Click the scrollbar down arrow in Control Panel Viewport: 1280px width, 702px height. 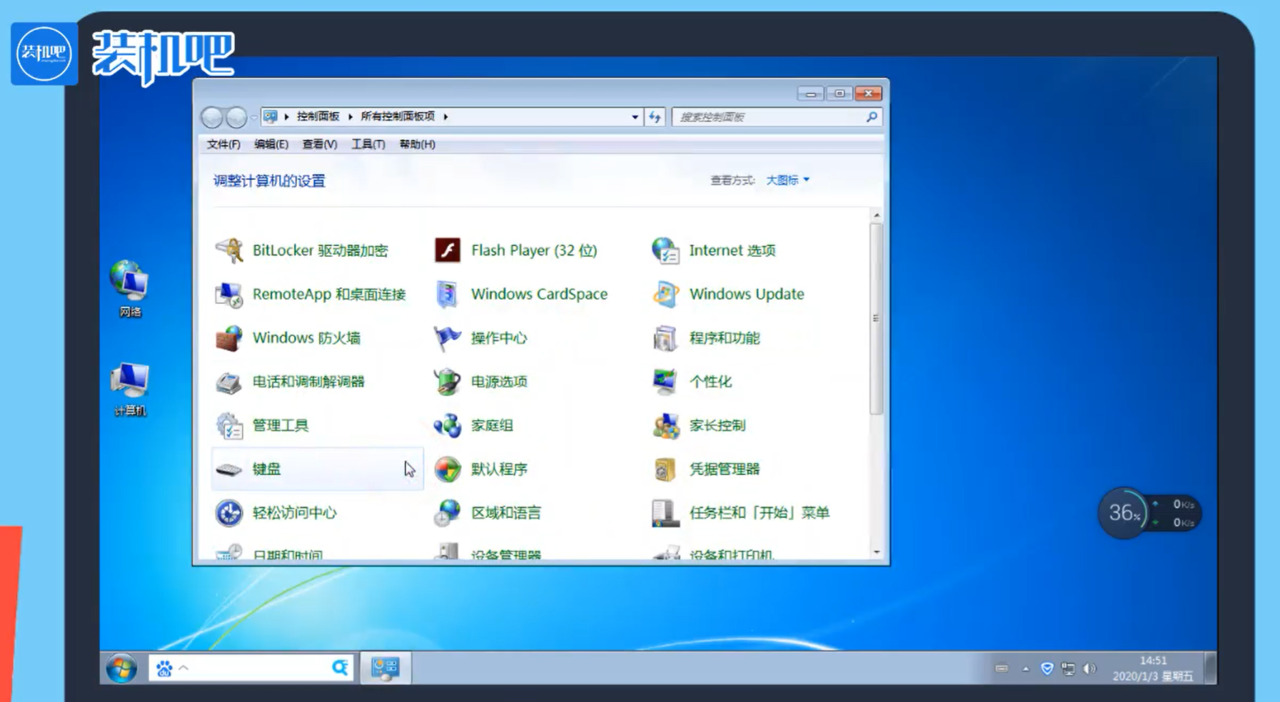(876, 551)
